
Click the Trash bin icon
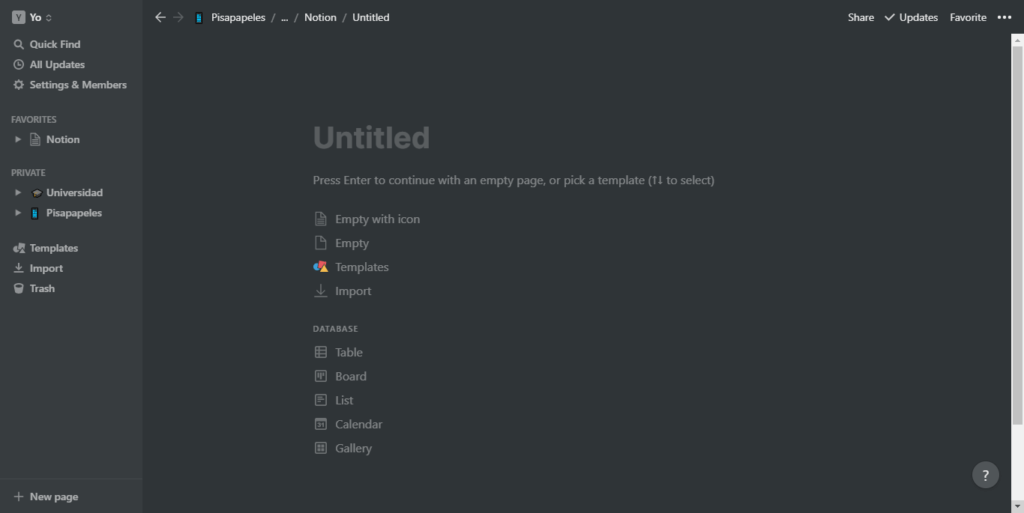[18, 288]
